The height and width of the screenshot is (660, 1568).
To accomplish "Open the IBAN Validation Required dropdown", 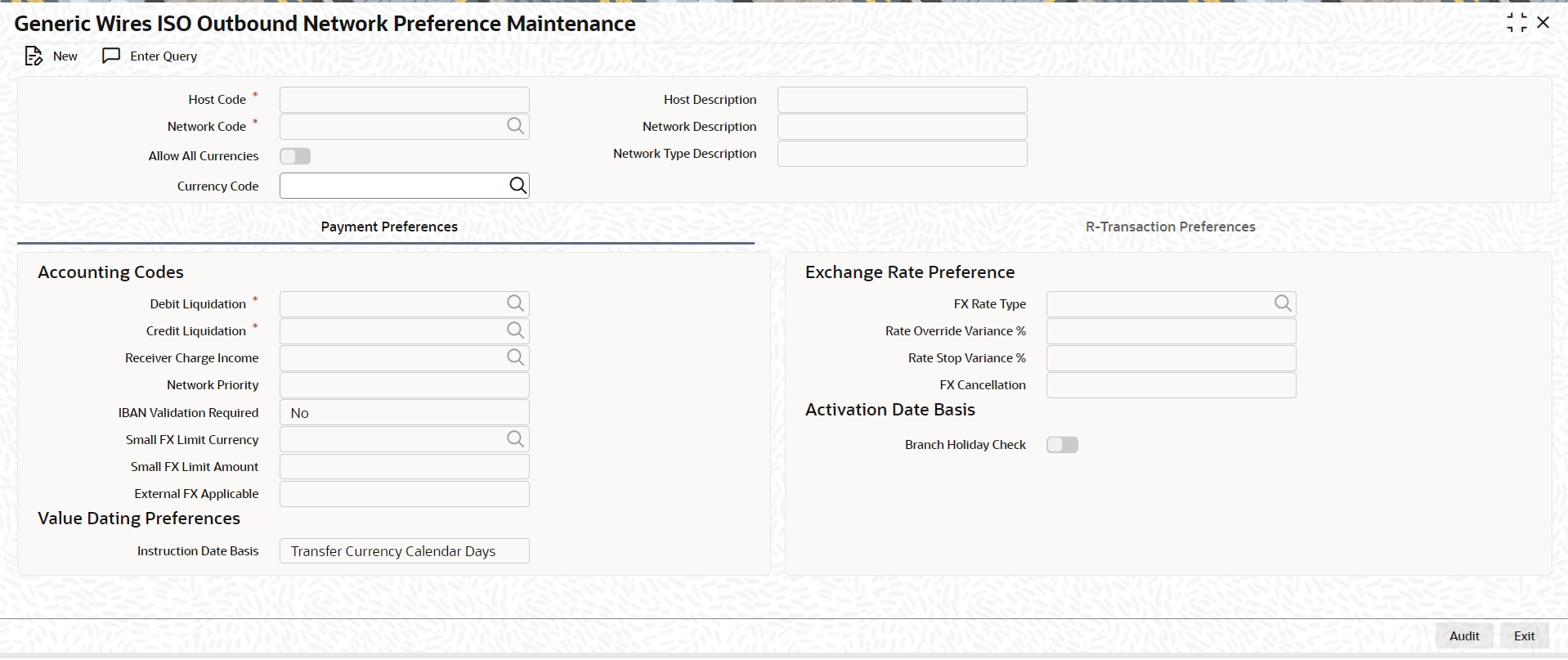I will pos(405,412).
